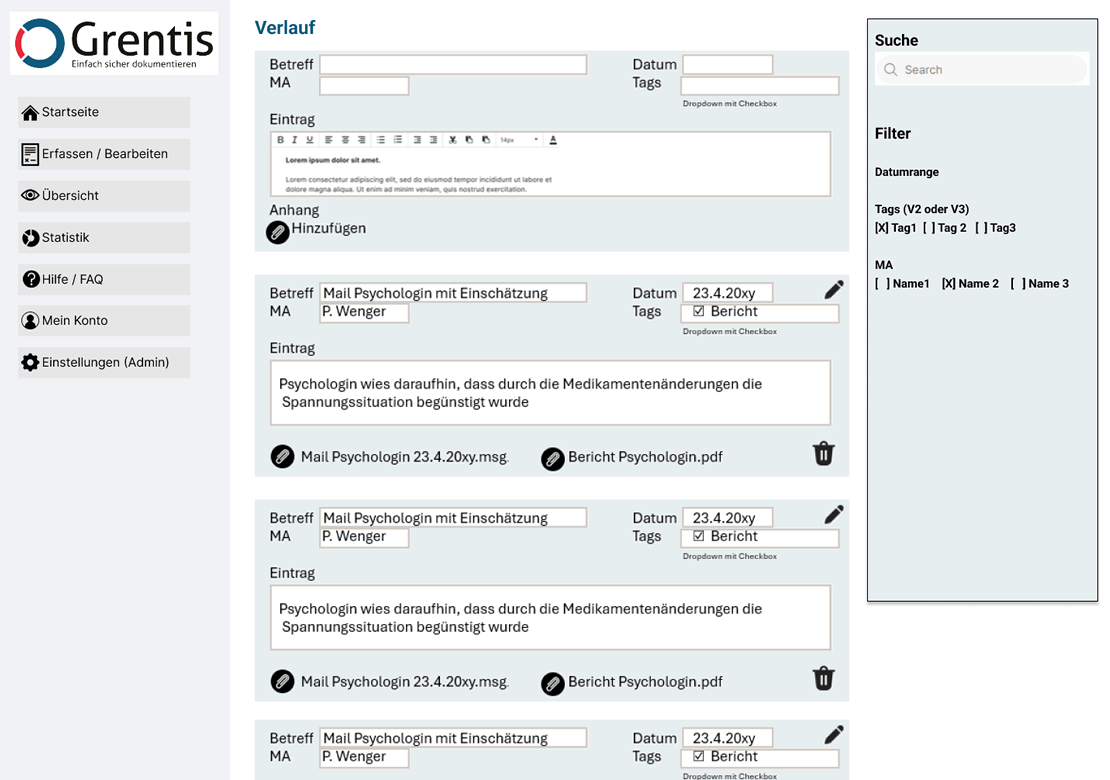Screen dimensions: 1110x780
Task: Toggle the Tag1 filter checkbox
Action: click(x=881, y=228)
